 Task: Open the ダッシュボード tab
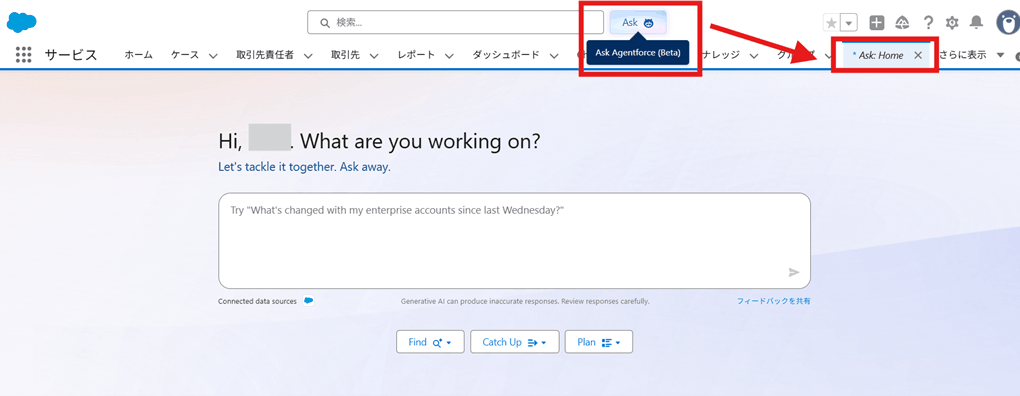[x=506, y=55]
